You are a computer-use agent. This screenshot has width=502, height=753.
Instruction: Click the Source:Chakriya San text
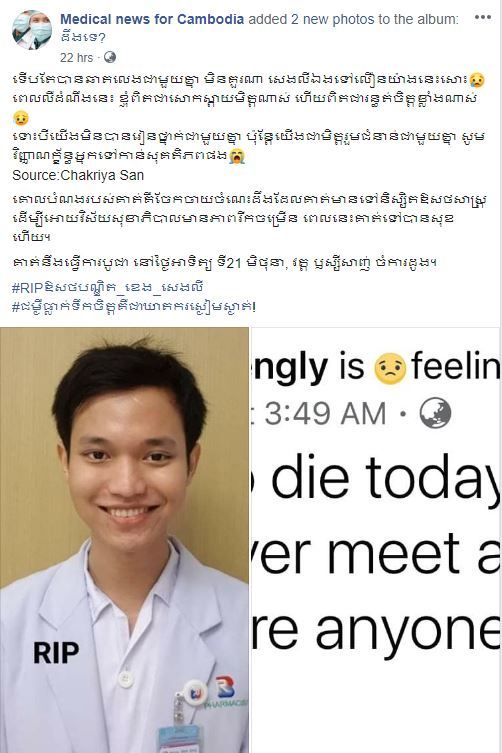78,175
